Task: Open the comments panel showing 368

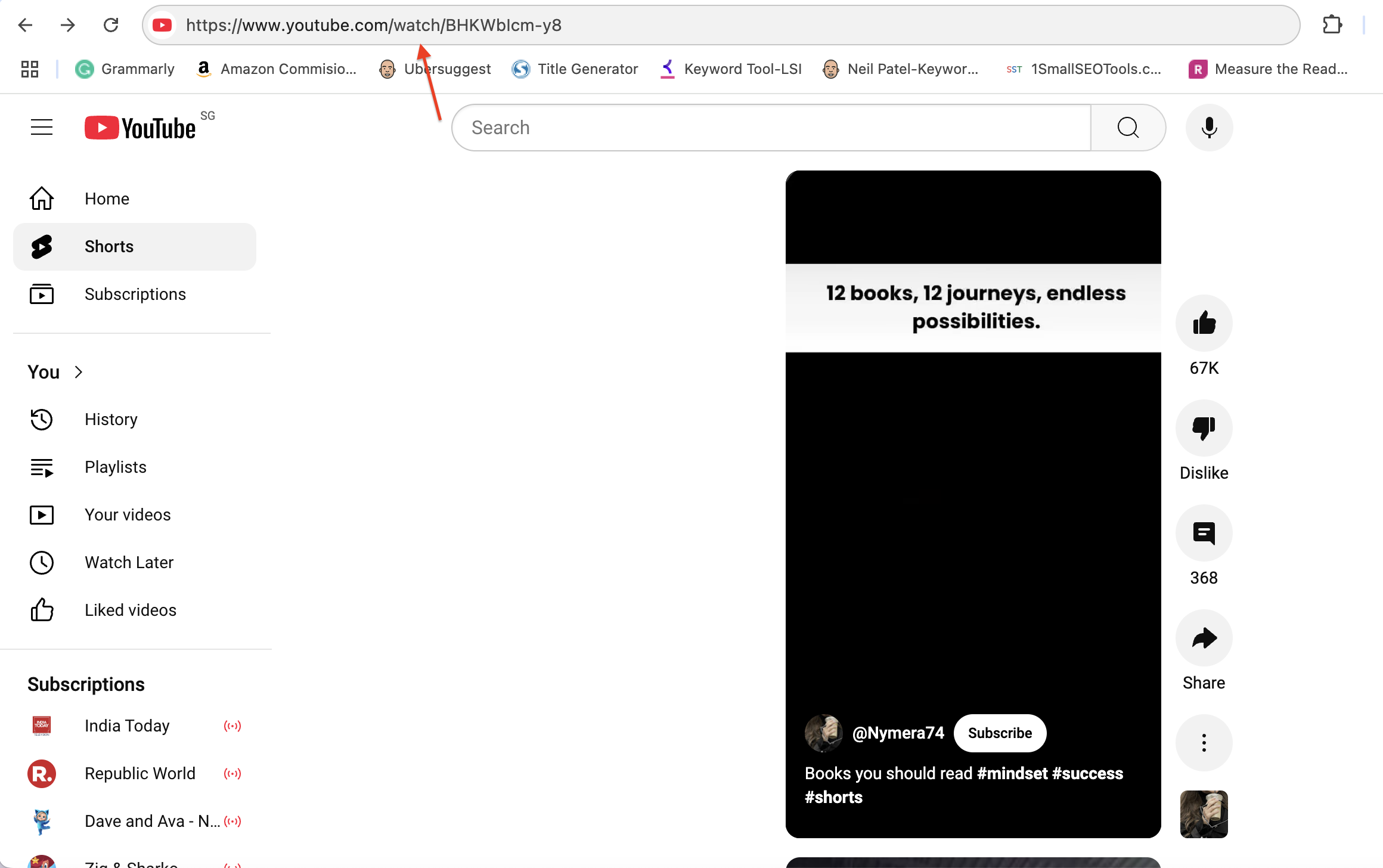Action: pos(1204,533)
